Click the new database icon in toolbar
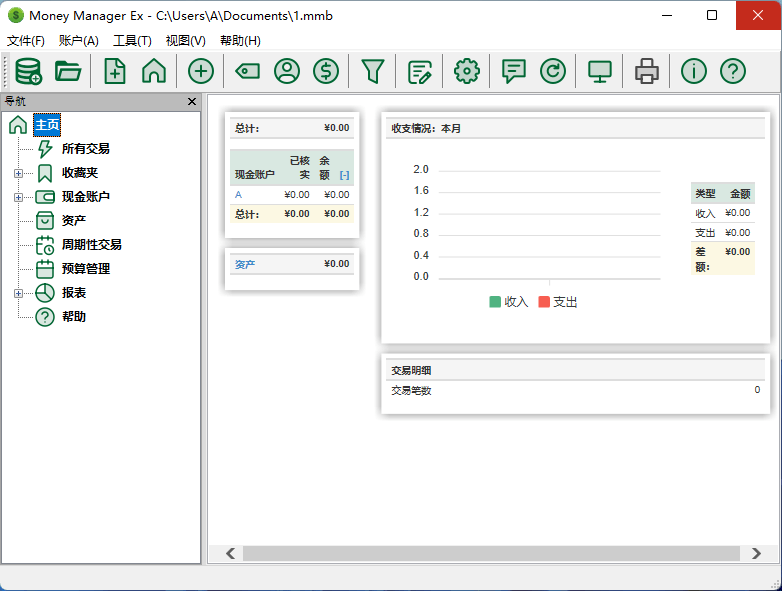The width and height of the screenshot is (782, 591). (x=28, y=71)
